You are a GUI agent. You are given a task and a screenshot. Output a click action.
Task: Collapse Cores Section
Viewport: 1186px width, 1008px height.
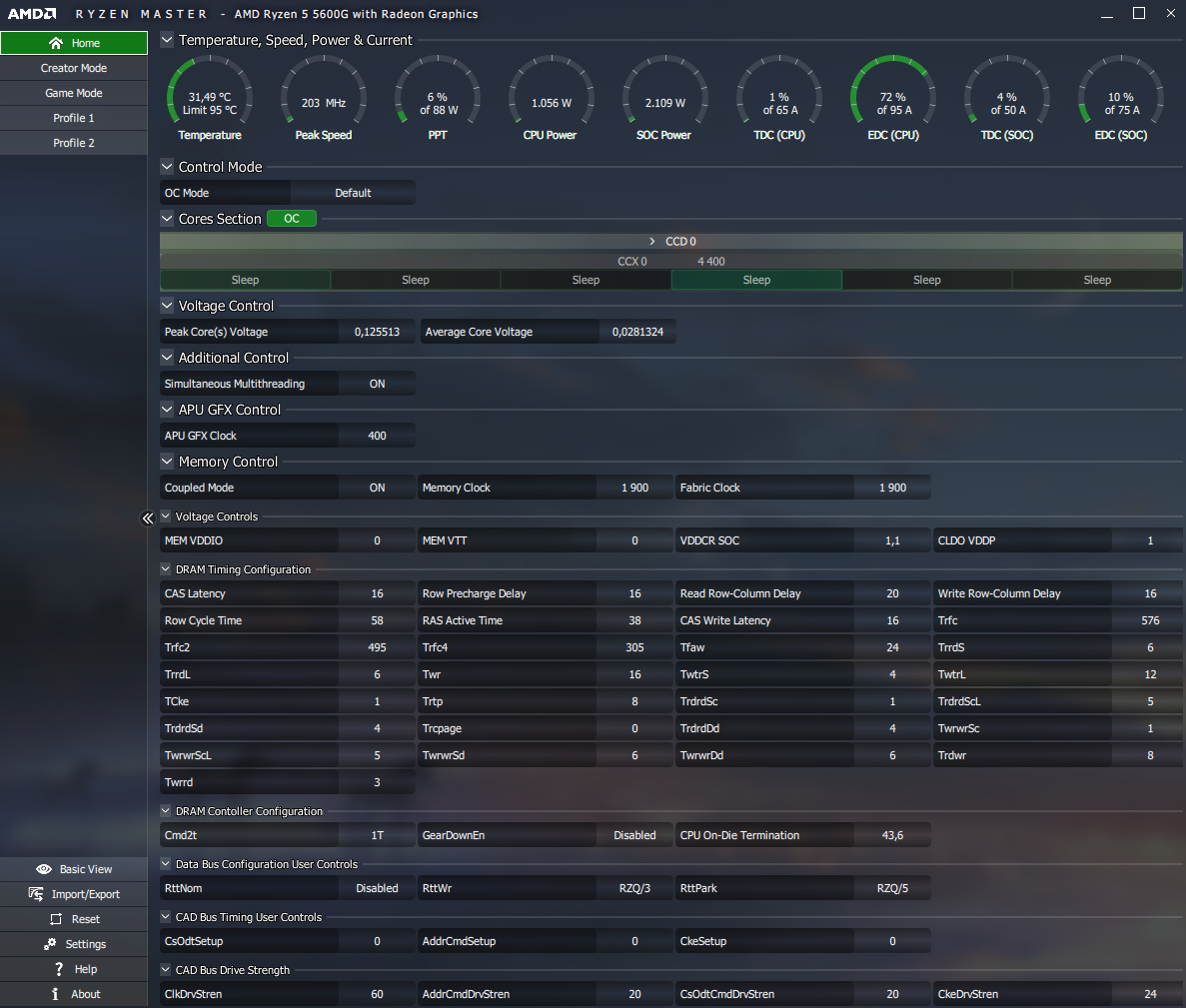pos(167,219)
